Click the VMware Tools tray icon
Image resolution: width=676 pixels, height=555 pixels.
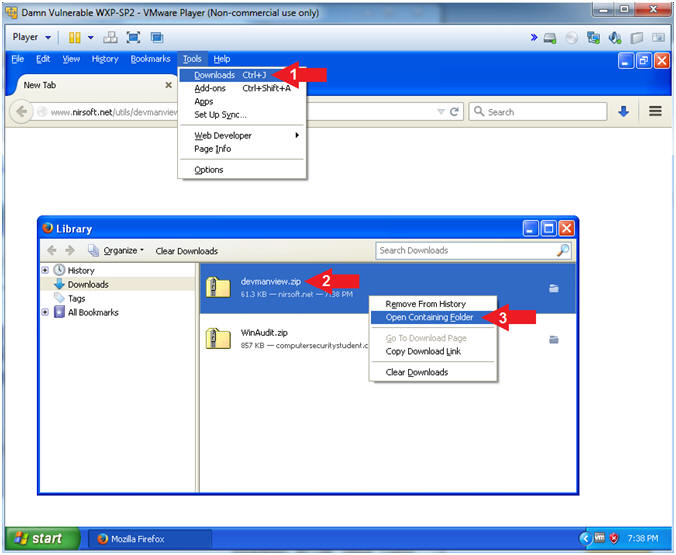(600, 538)
